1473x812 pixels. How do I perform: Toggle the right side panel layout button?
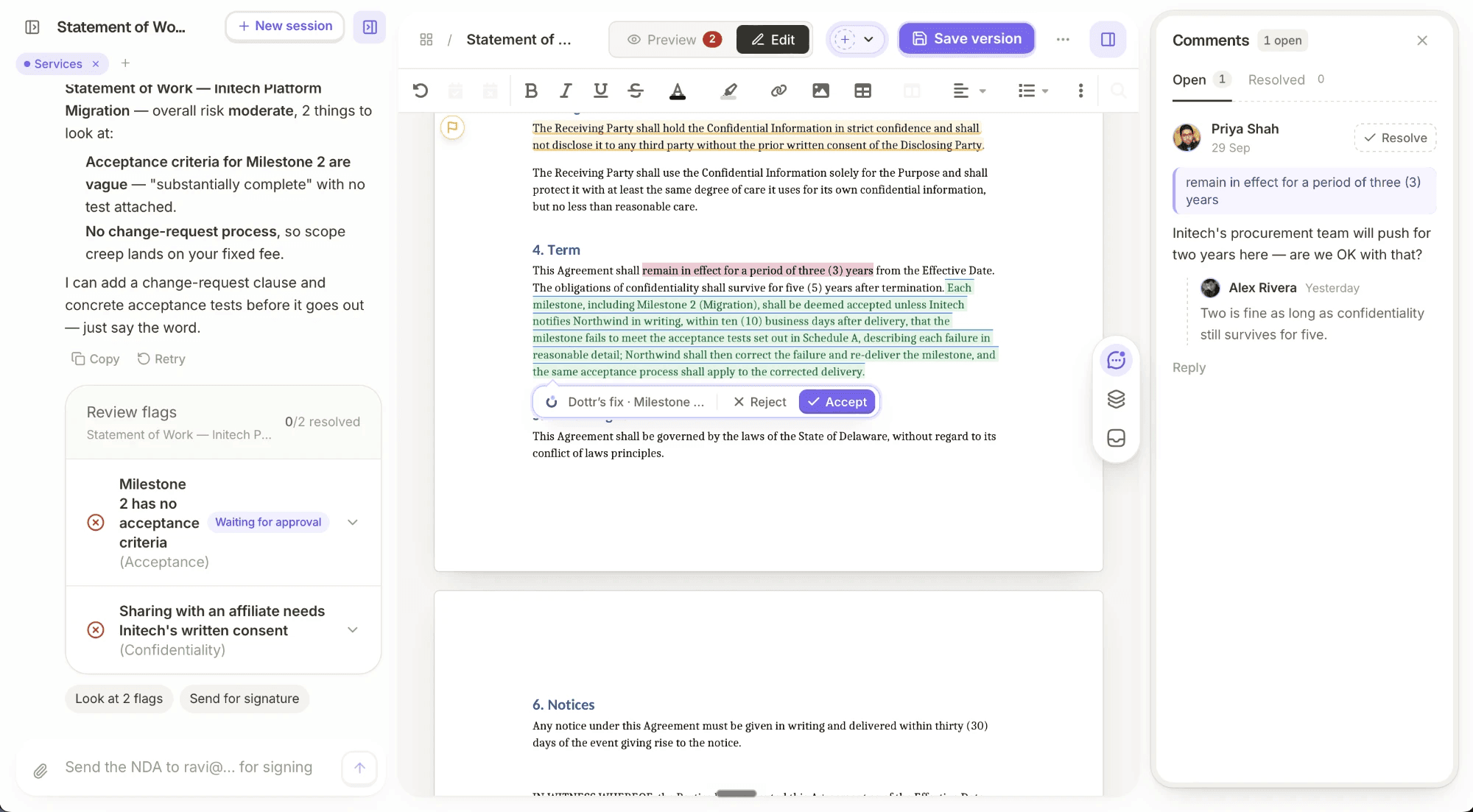click(x=1108, y=39)
